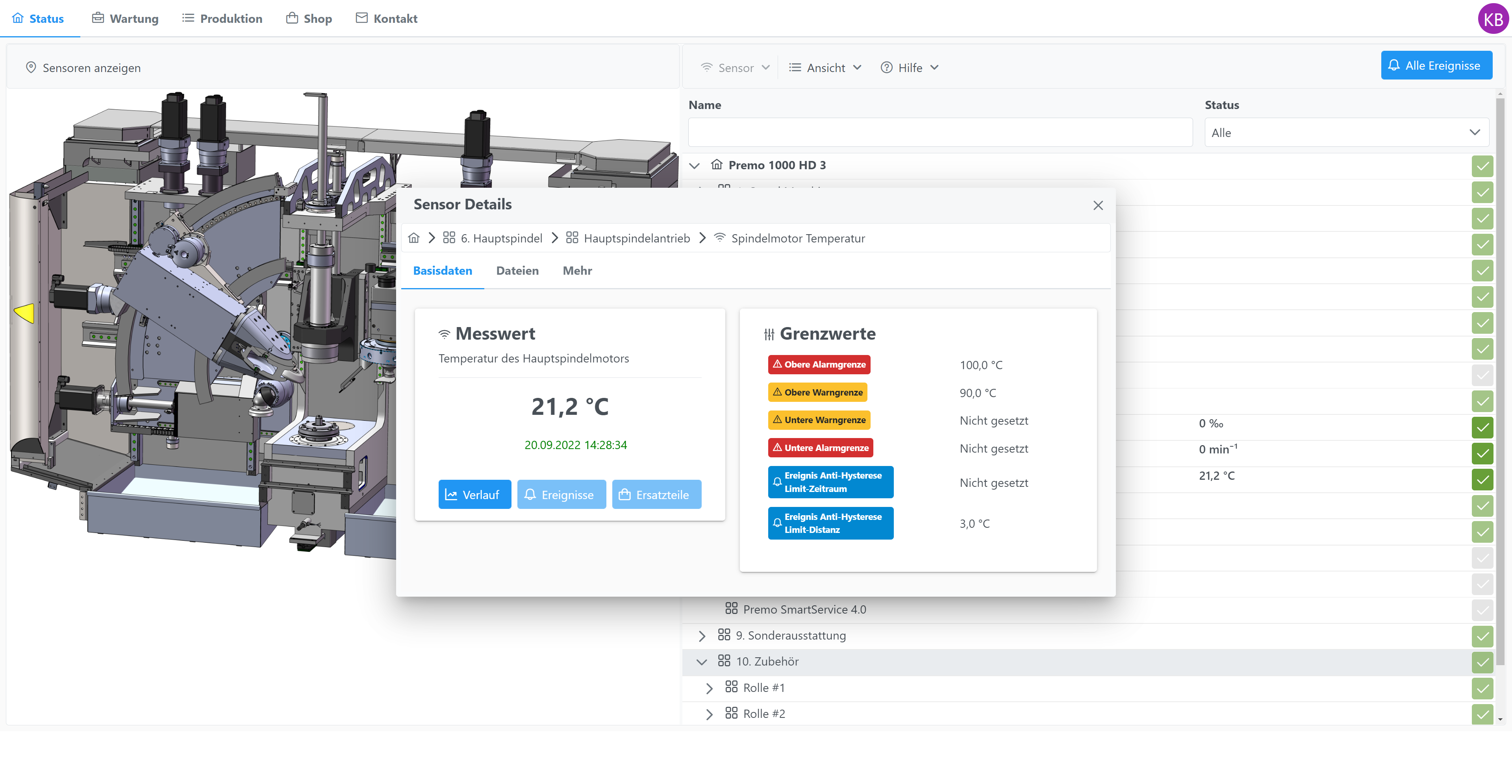Toggle status checkmark for 9. Sonderausstattung
1512x784 pixels.
click(x=1482, y=636)
